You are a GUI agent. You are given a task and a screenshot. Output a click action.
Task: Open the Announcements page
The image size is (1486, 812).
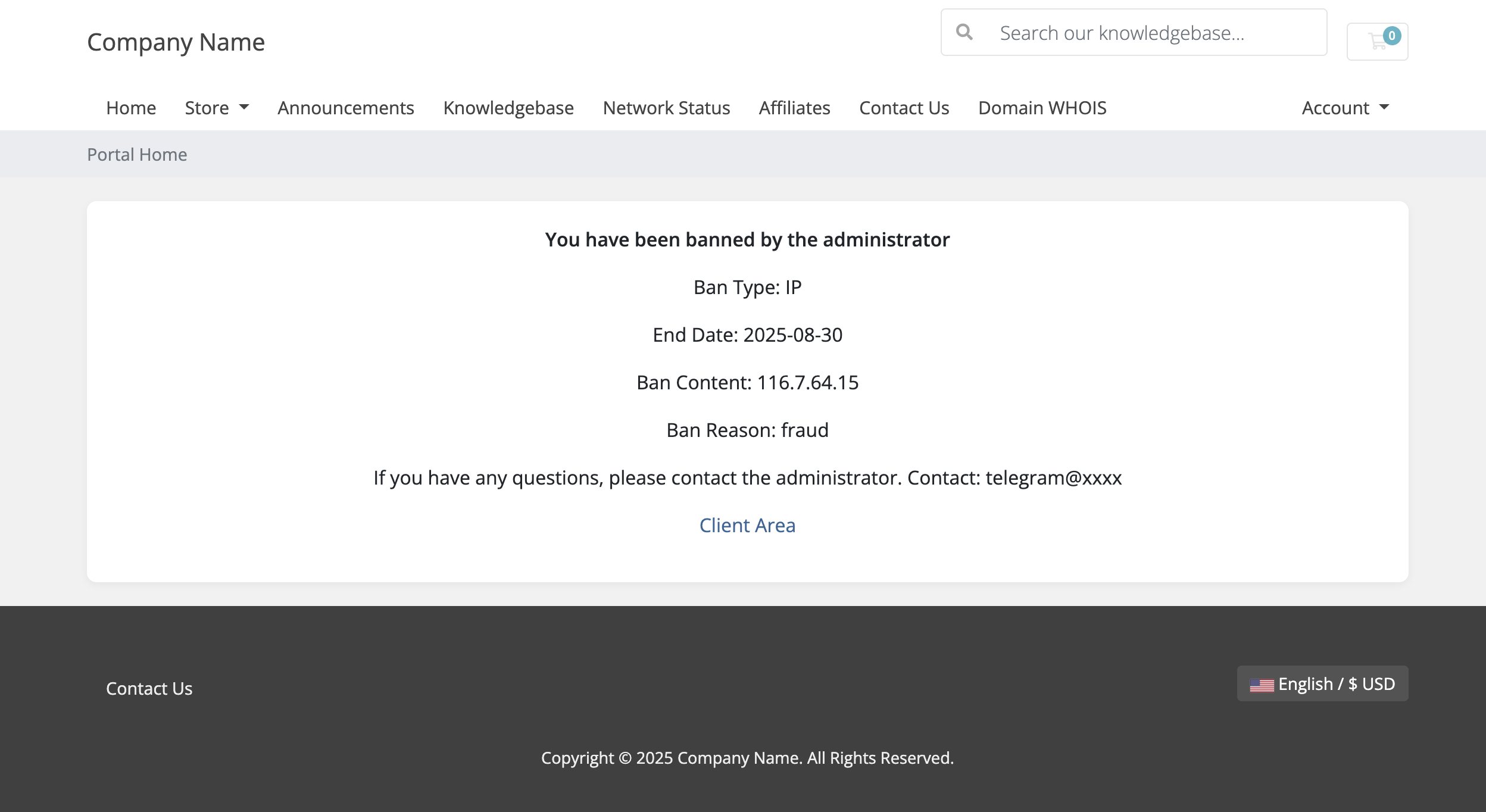point(346,108)
